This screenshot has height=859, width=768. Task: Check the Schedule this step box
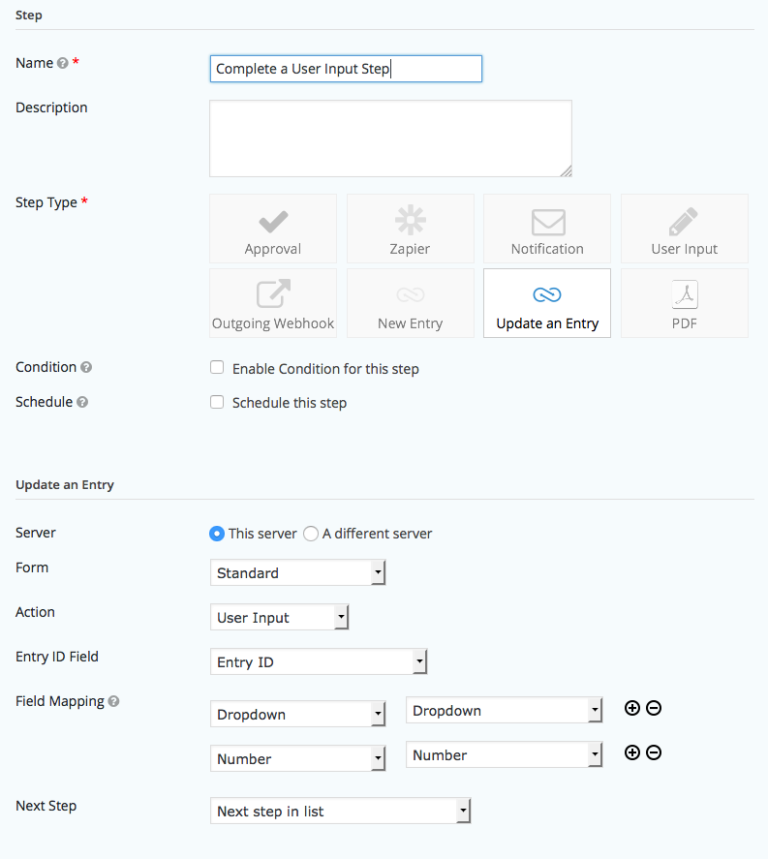point(217,403)
